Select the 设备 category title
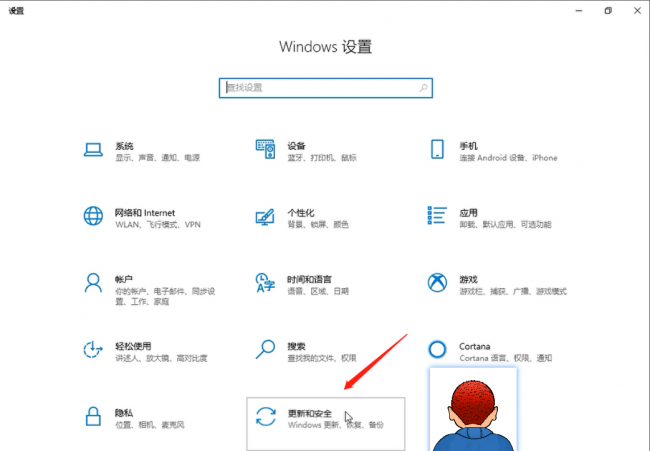This screenshot has width=650, height=451. (296, 146)
